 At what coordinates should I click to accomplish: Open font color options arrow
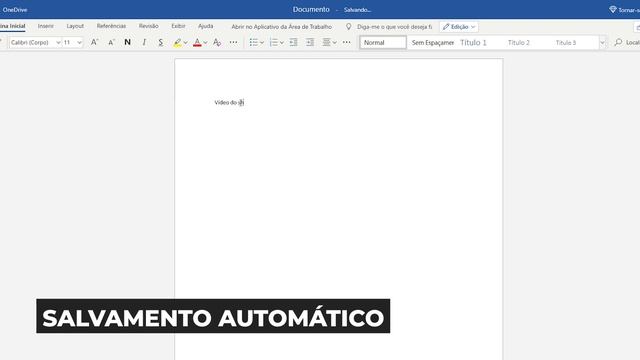205,42
